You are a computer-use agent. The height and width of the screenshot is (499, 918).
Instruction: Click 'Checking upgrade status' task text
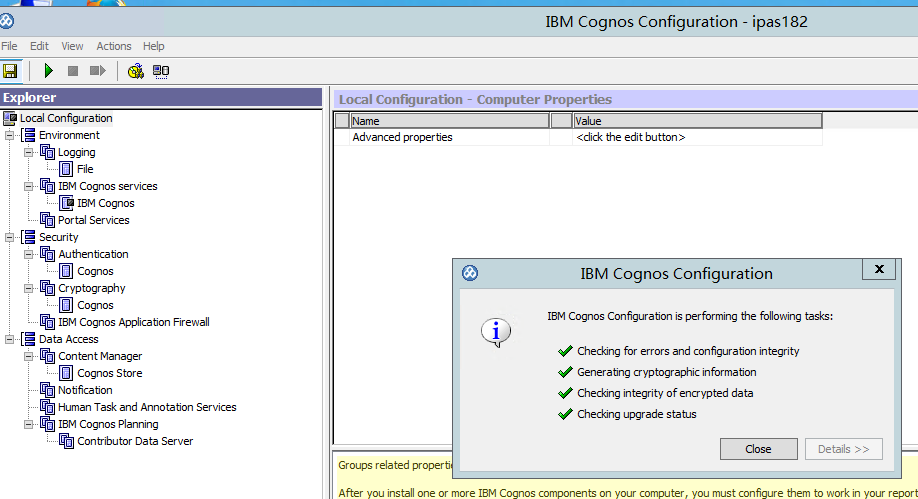coord(636,414)
